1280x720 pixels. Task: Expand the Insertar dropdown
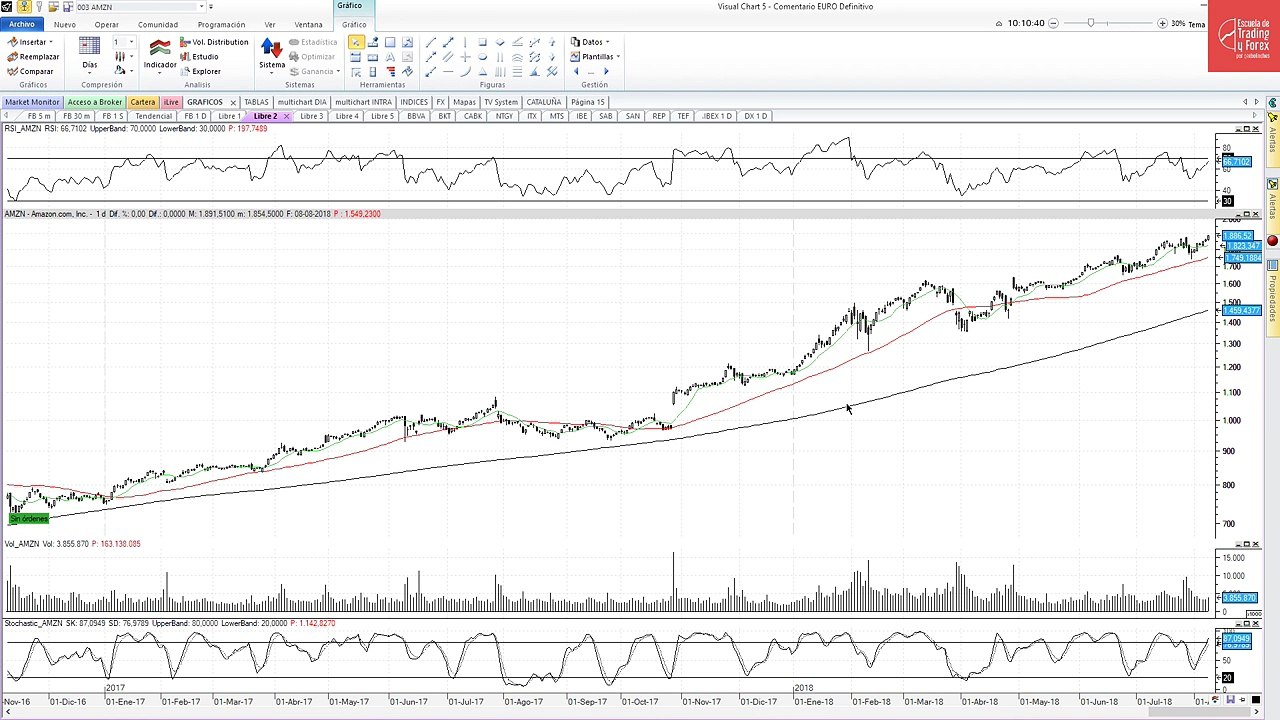[30, 42]
